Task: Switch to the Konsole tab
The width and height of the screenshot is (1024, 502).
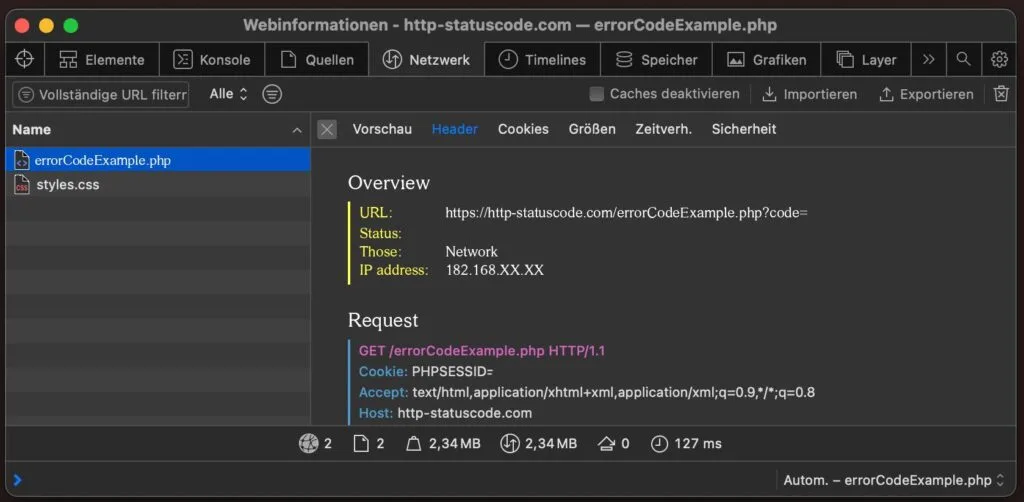Action: click(212, 59)
